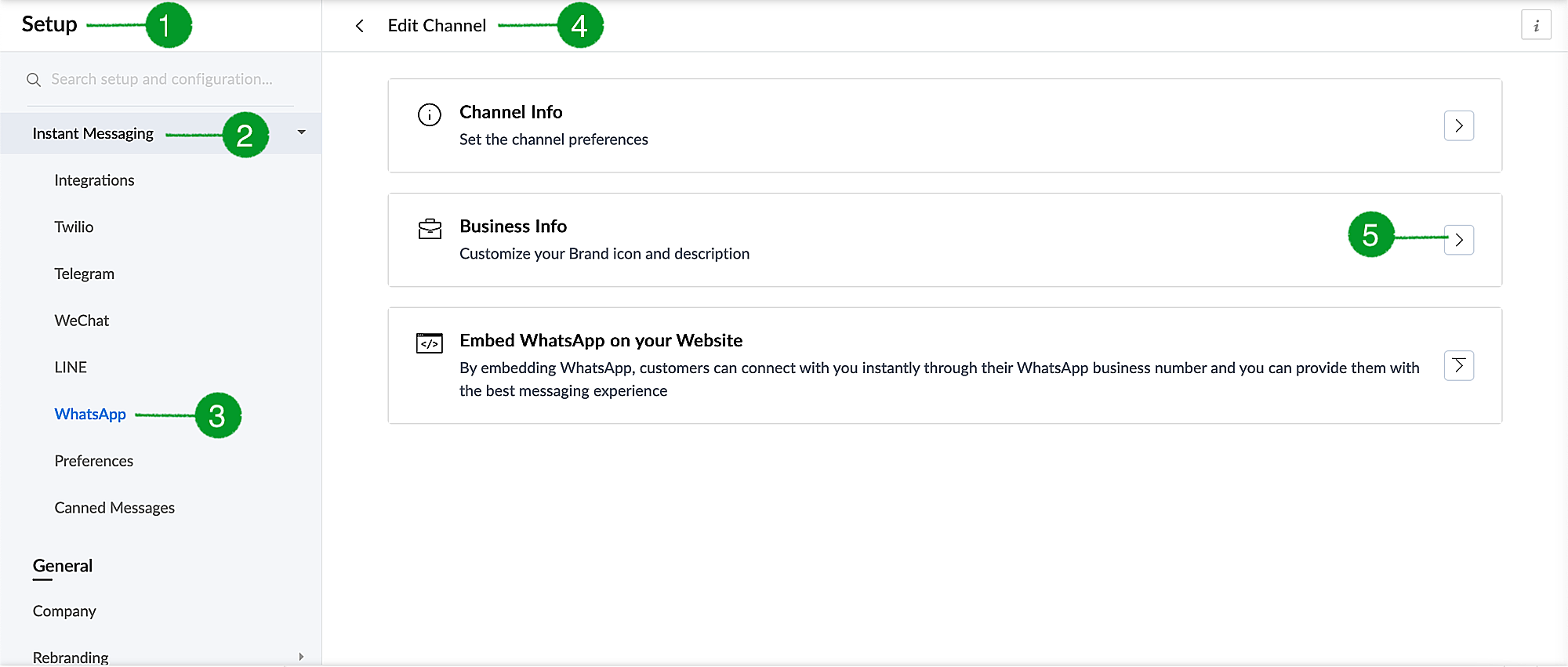The height and width of the screenshot is (667, 1568).
Task: Expand the Rebranding submenu arrow
Action: [301, 657]
